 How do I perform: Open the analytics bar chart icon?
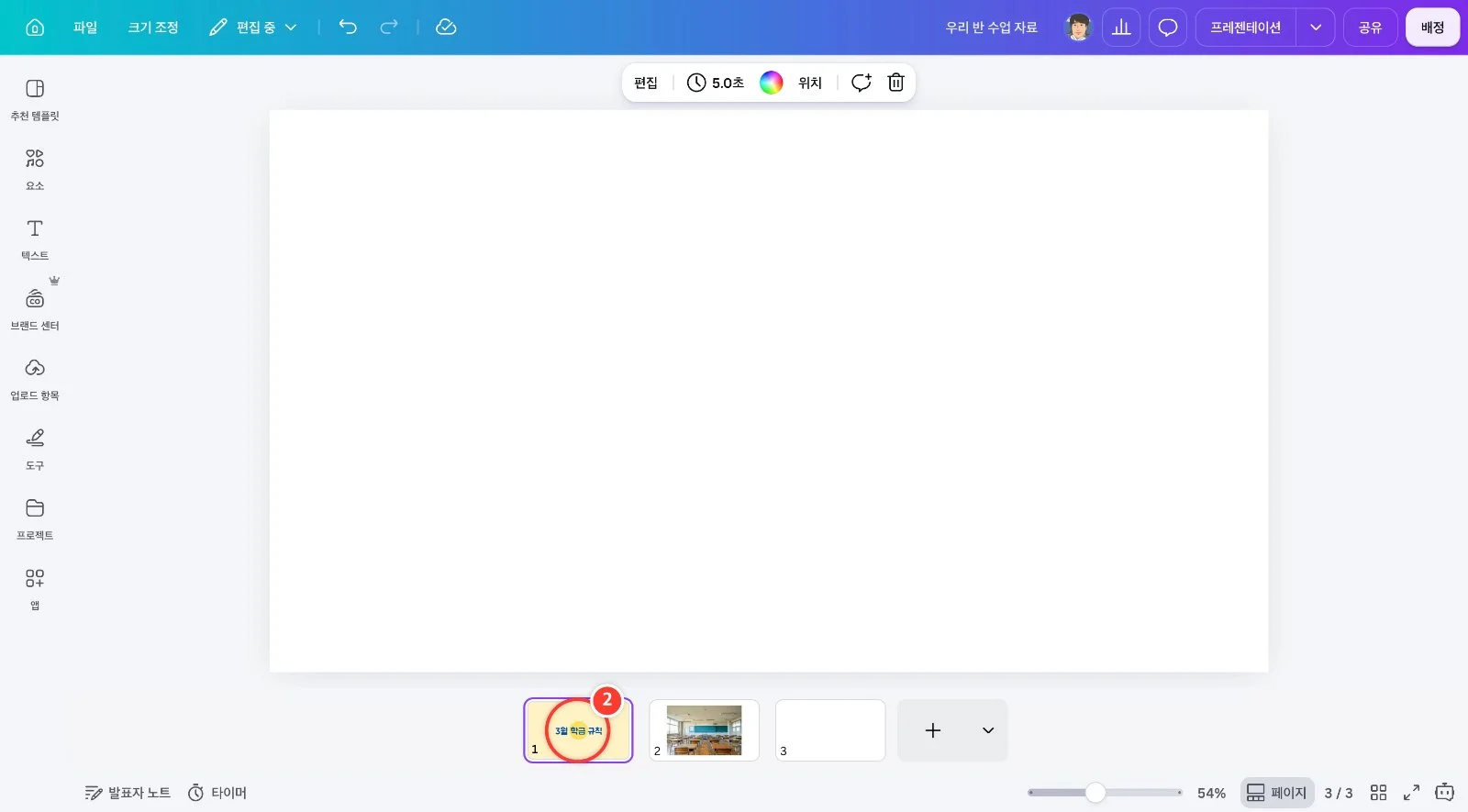click(1121, 28)
